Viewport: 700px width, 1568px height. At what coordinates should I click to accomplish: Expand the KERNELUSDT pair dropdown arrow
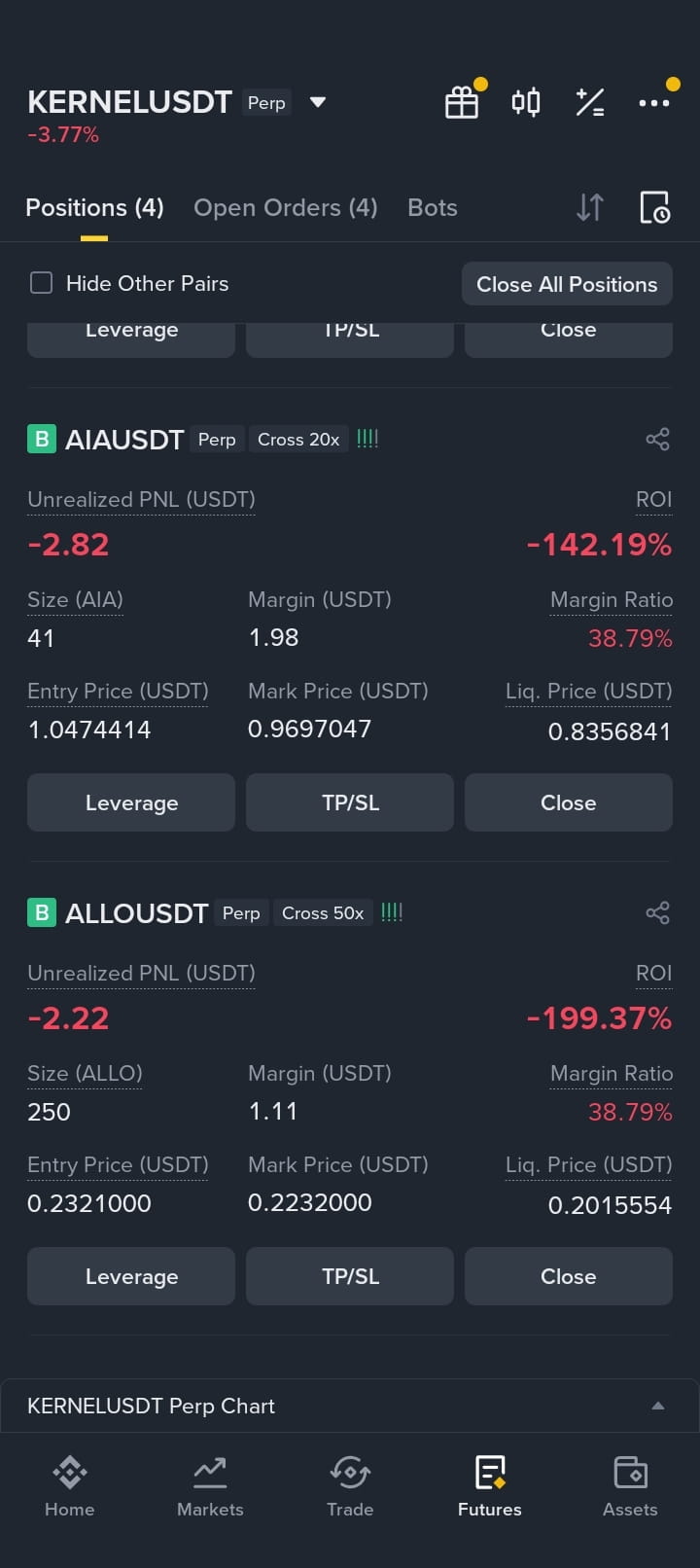click(317, 102)
